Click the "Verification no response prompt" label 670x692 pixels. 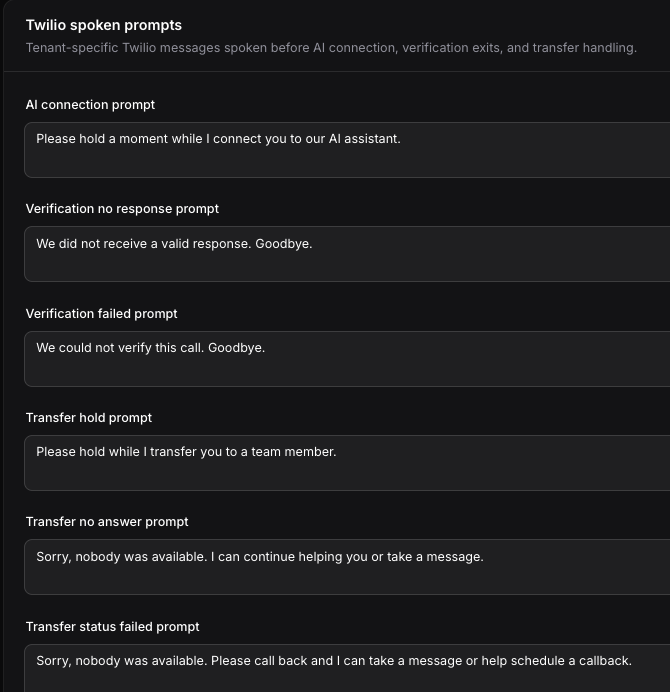click(122, 209)
